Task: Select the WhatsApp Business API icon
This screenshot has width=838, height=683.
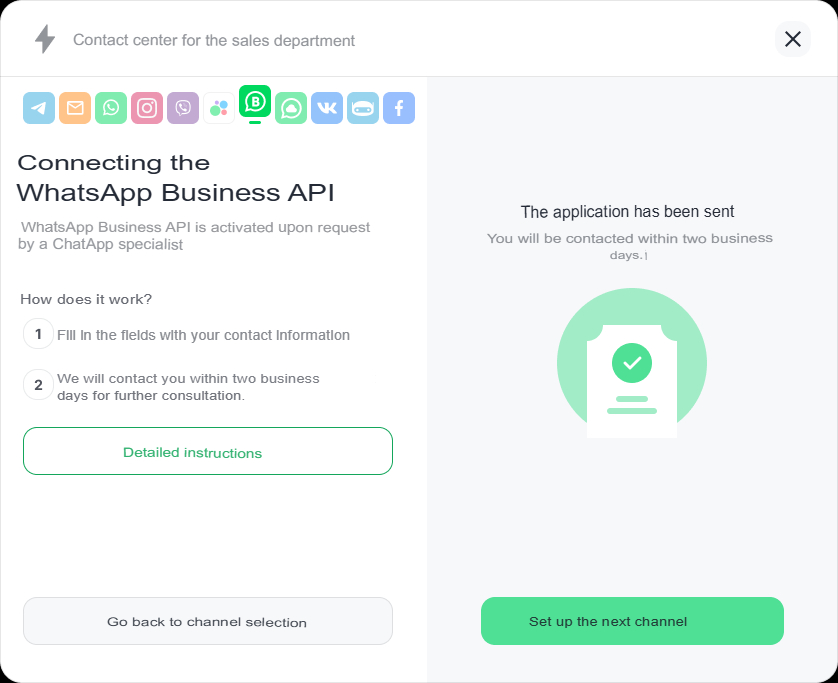Action: pos(255,101)
